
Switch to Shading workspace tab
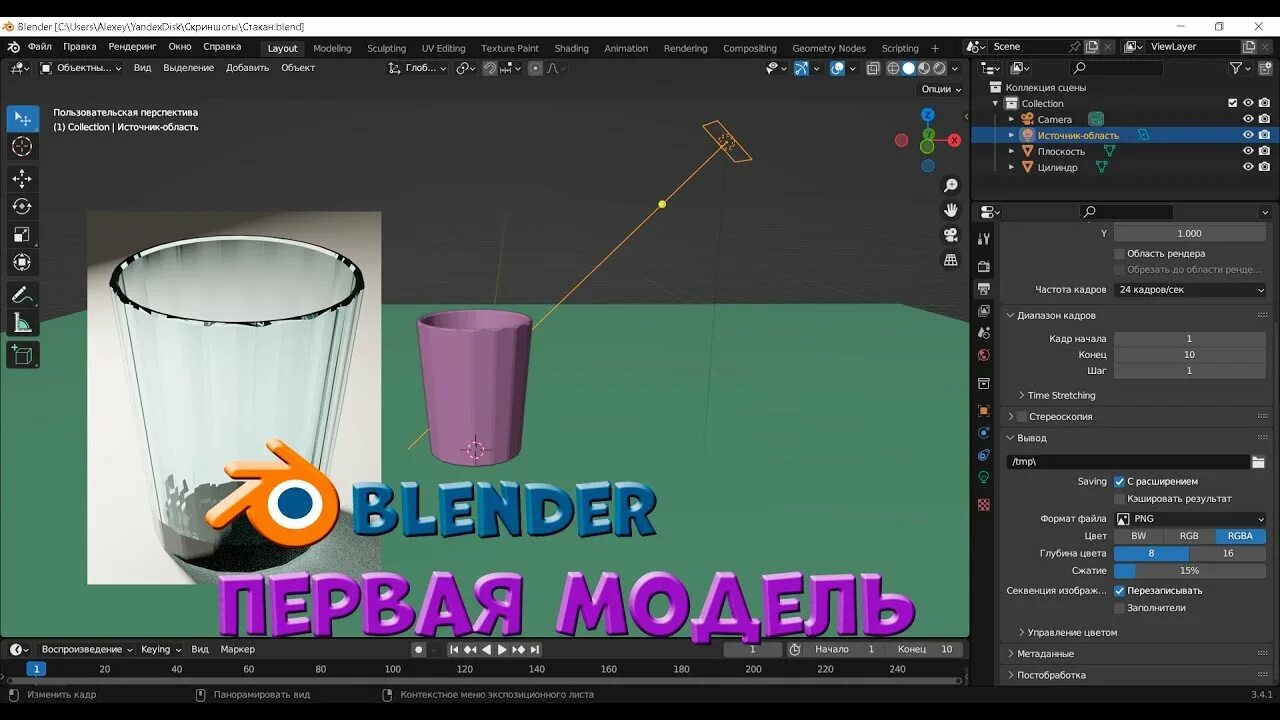(x=572, y=48)
